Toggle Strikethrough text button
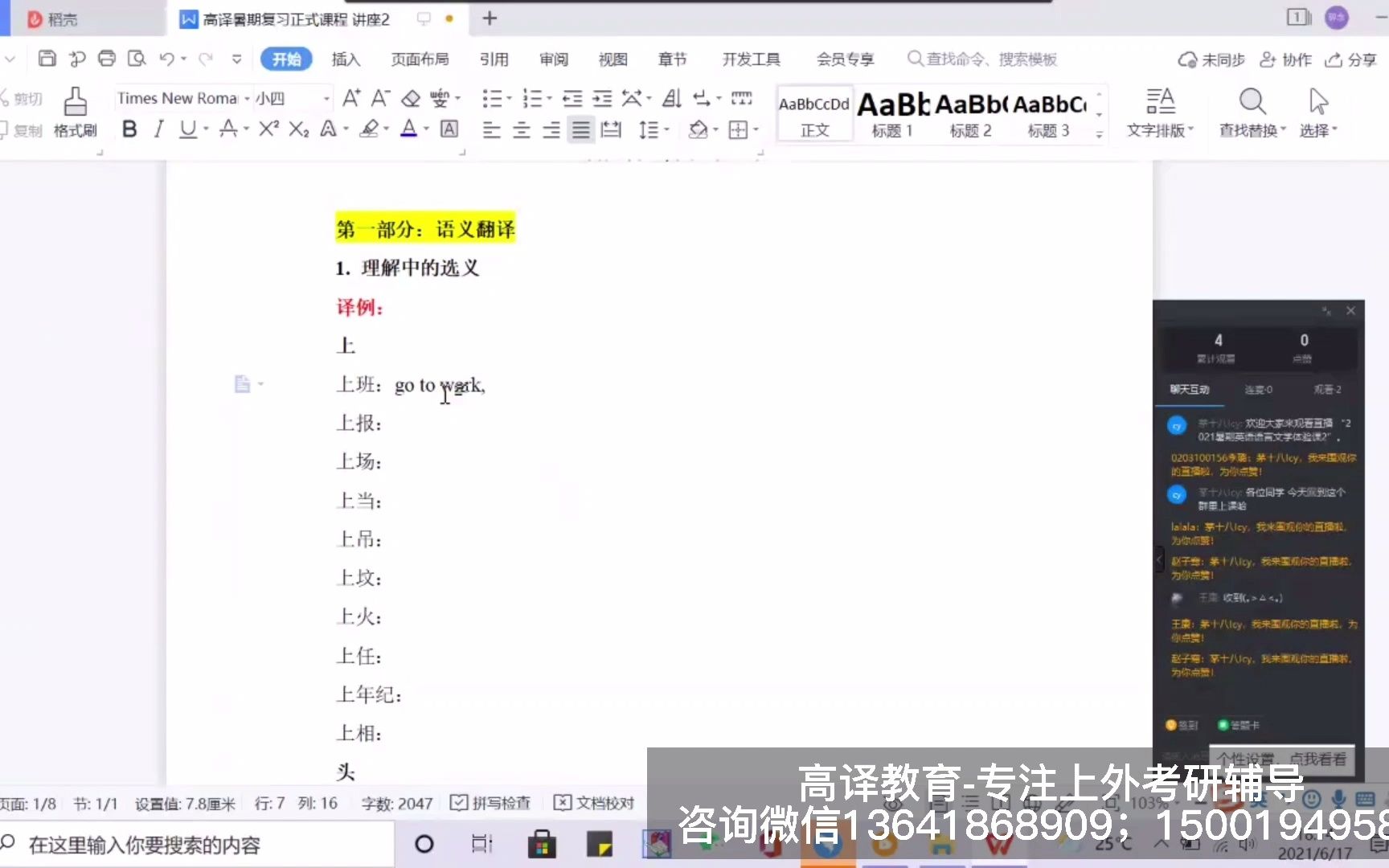 [229, 129]
